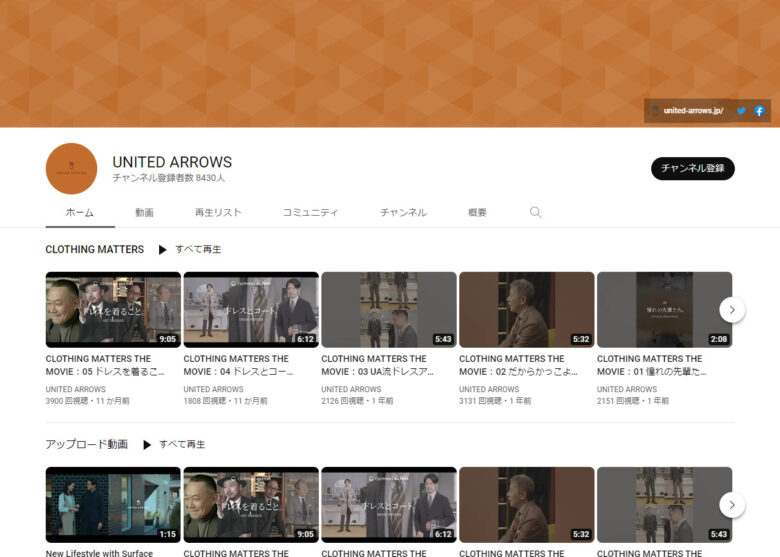Click the 2151 回視聴・1 年前 metadata
This screenshot has height=557, width=780.
633,401
